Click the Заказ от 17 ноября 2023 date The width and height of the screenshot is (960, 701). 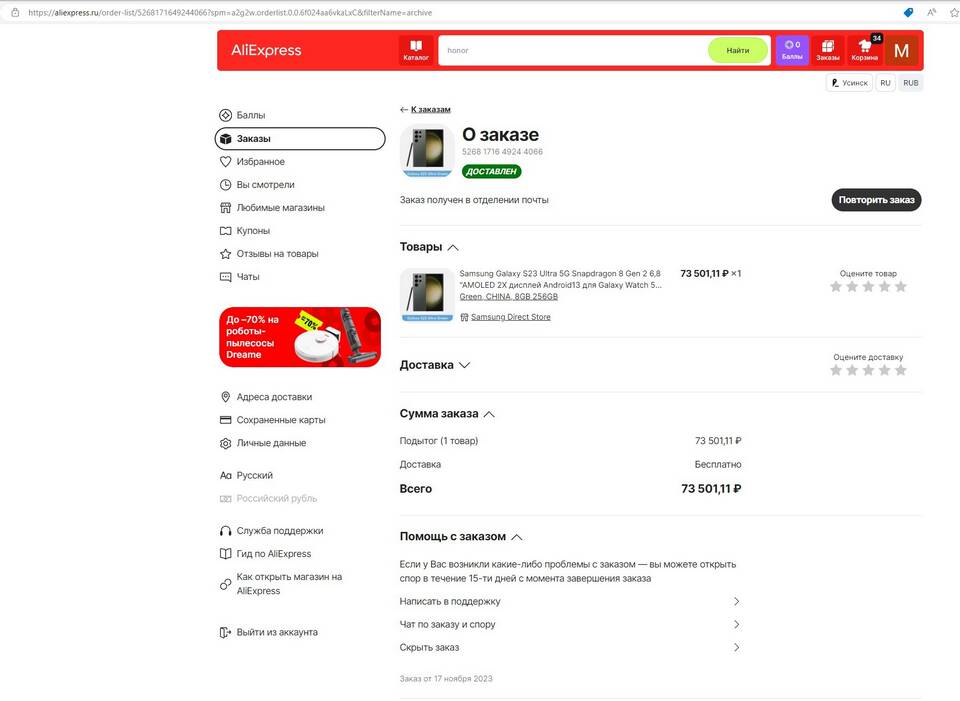pos(446,678)
